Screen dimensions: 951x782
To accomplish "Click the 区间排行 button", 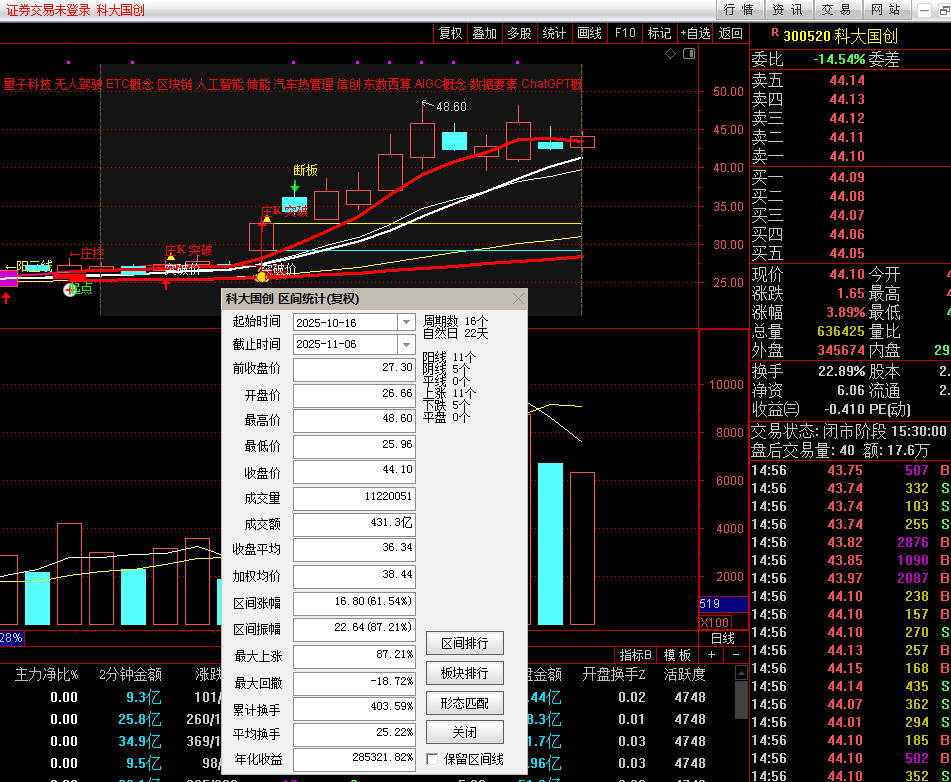I will click(x=464, y=643).
